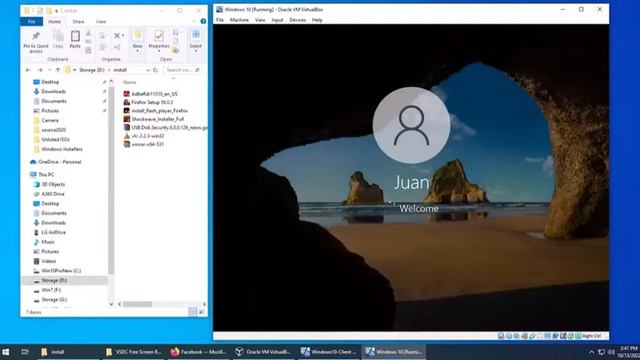Select Win10ProNew (C:) in navigation pane
The height and width of the screenshot is (360, 640).
click(57, 271)
